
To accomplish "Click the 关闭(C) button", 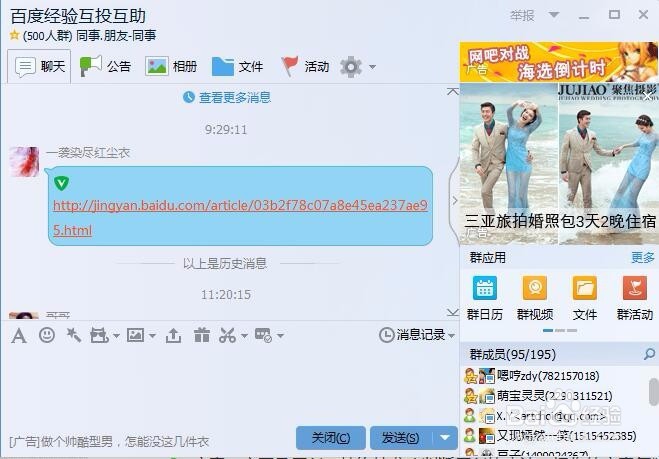I will coord(331,438).
